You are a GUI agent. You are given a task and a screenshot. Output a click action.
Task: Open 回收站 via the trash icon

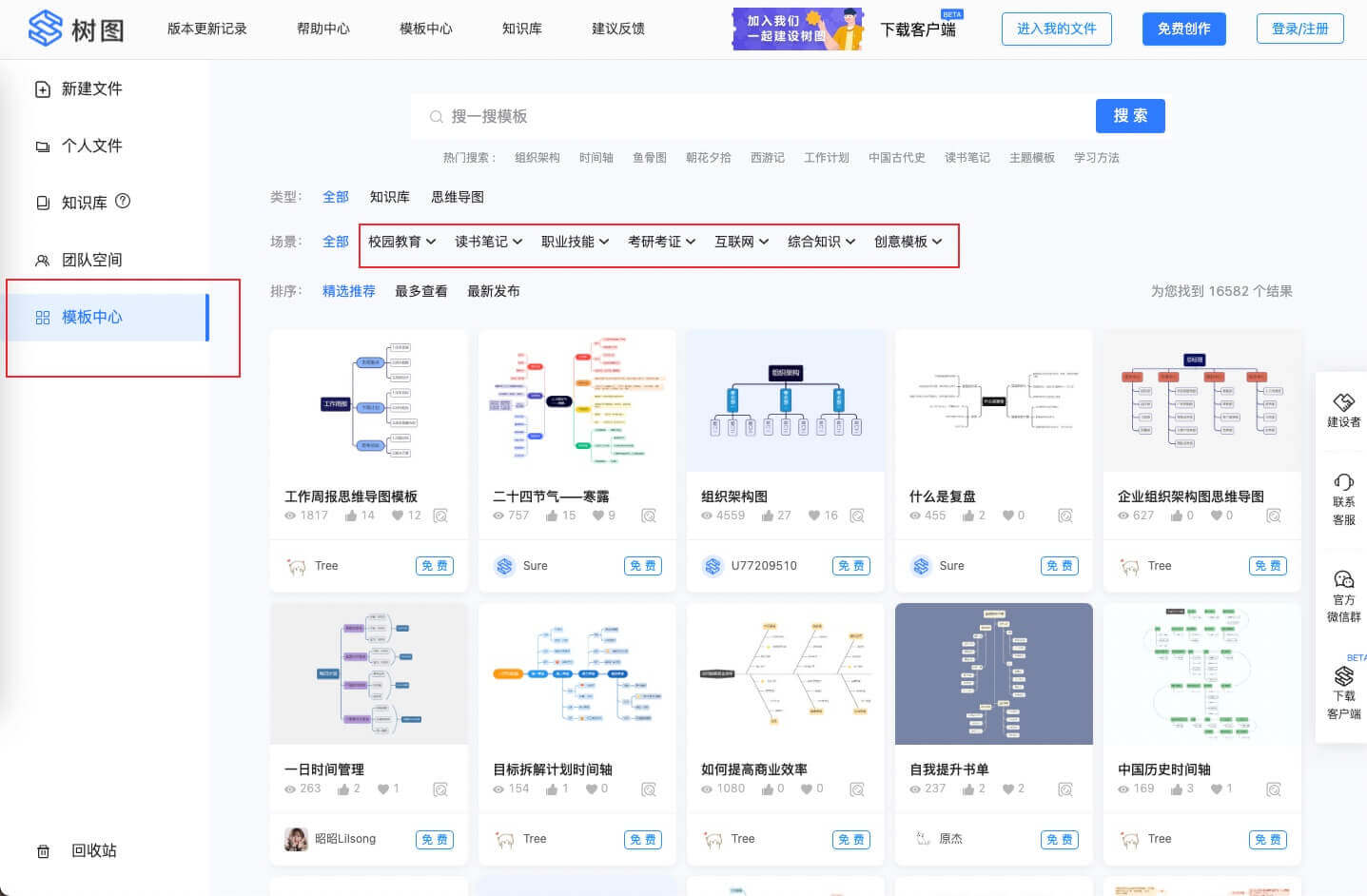(44, 850)
